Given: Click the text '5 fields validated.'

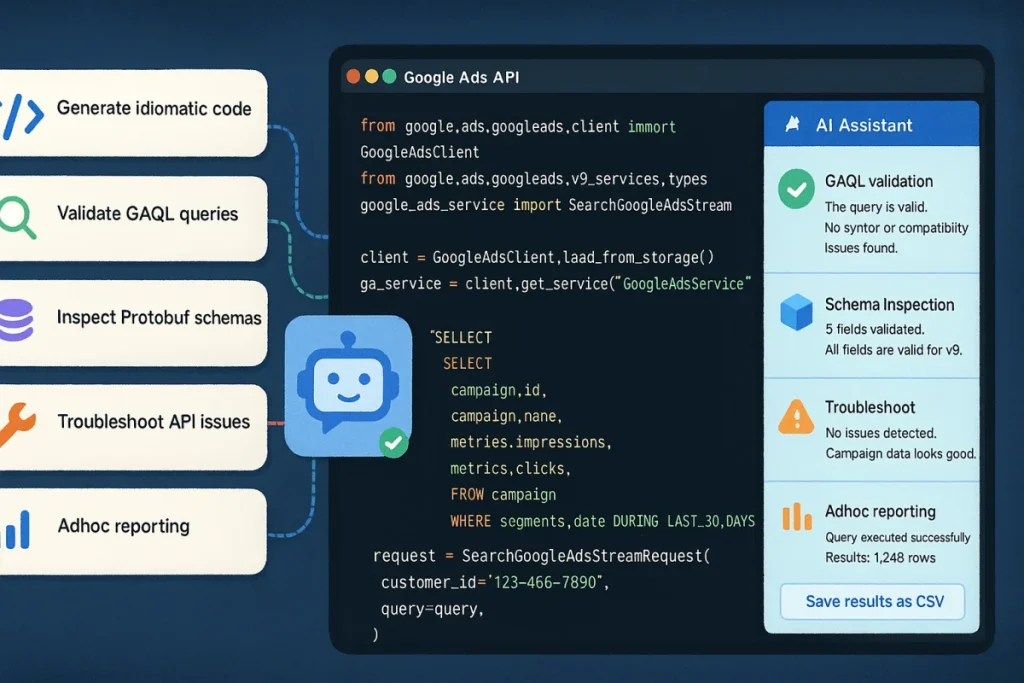Looking at the screenshot, I should pos(874,329).
